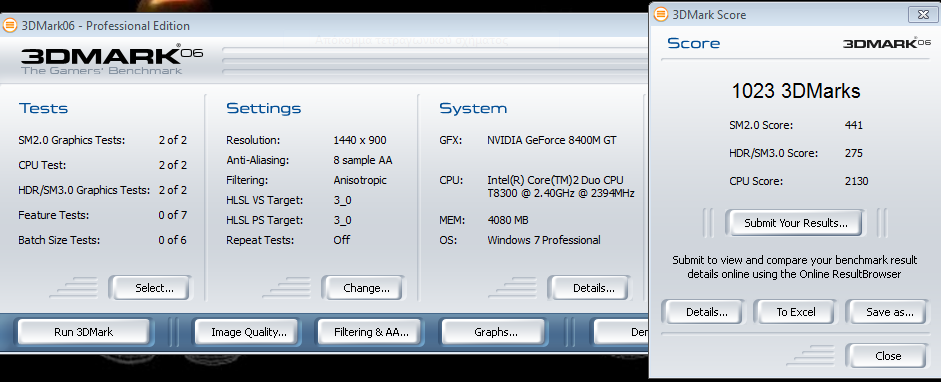Image resolution: width=941 pixels, height=382 pixels.
Task: Open the Image Quality... tool
Action: [x=248, y=332]
